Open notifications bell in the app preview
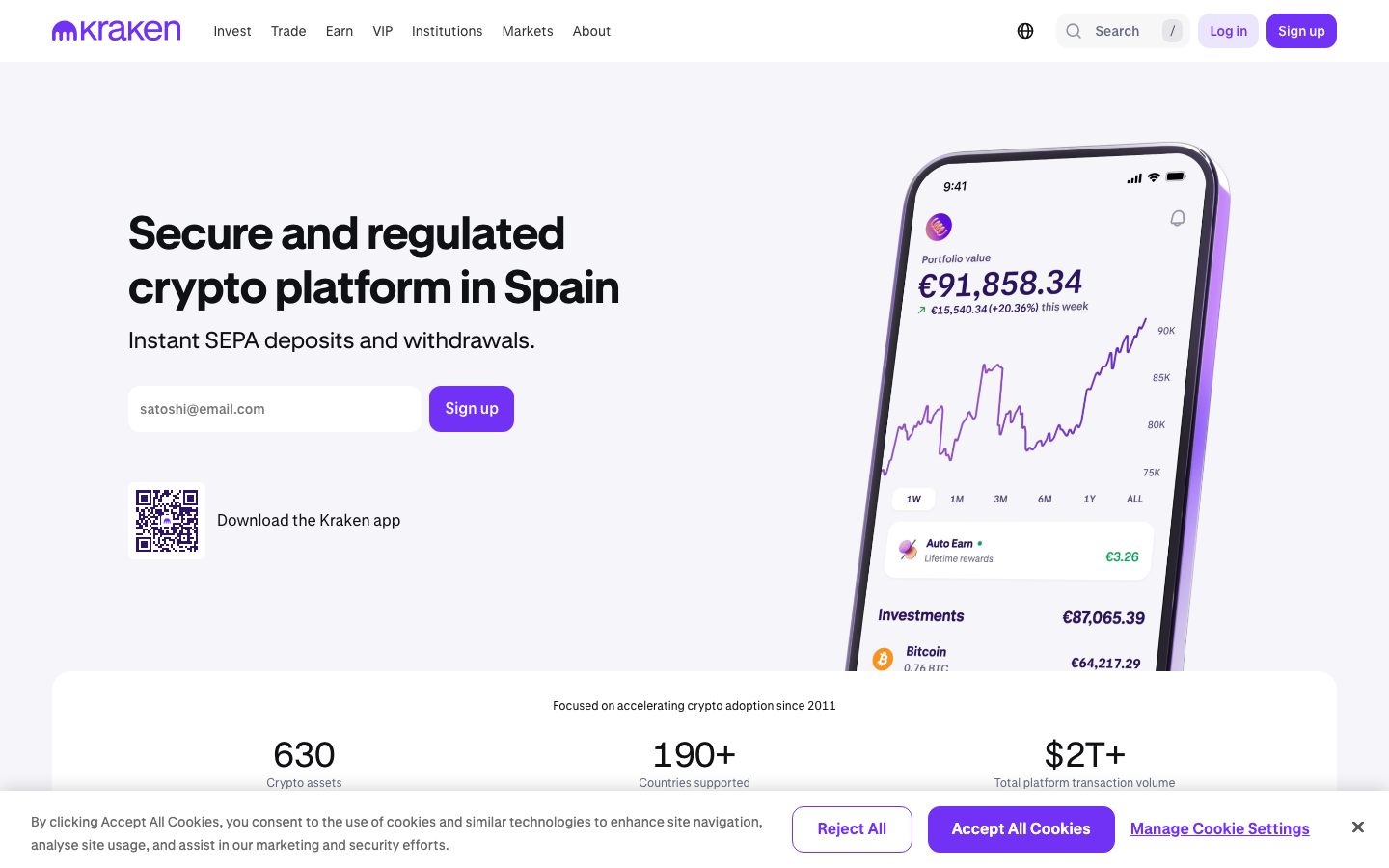1389x868 pixels. (x=1177, y=218)
